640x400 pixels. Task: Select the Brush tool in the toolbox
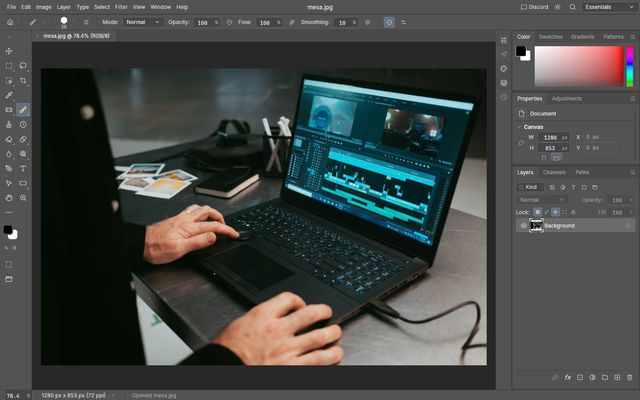point(23,109)
